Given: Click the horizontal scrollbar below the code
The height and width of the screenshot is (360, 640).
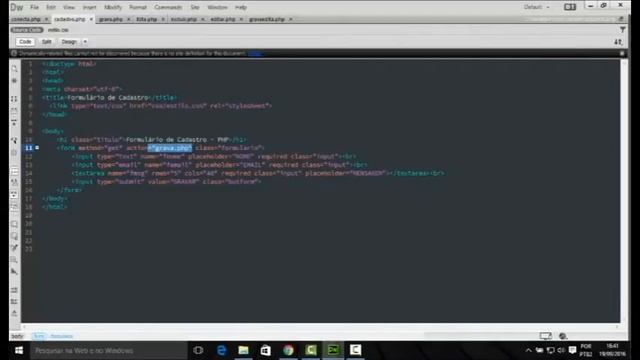Looking at the screenshot, I should 321,326.
